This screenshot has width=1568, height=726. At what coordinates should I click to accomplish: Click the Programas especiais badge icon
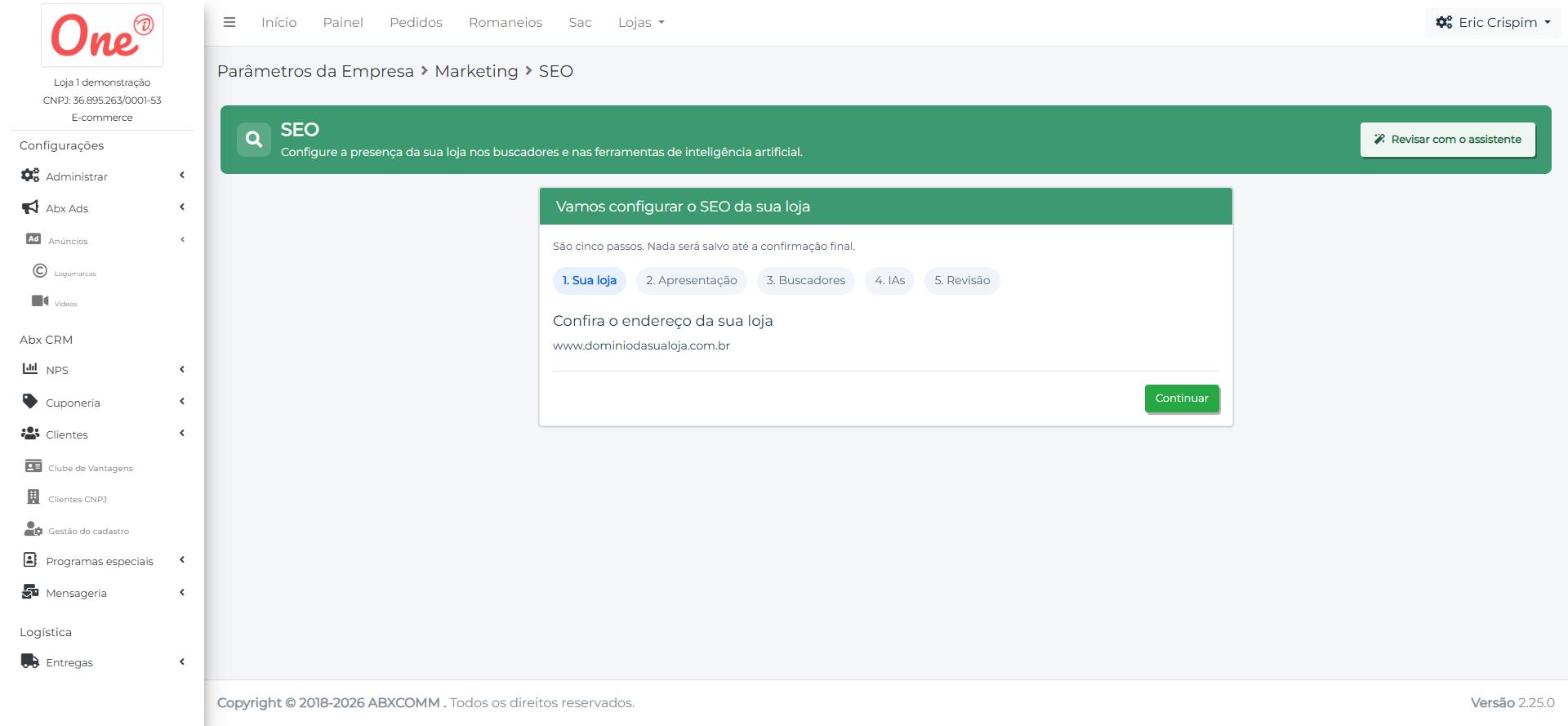click(x=30, y=560)
